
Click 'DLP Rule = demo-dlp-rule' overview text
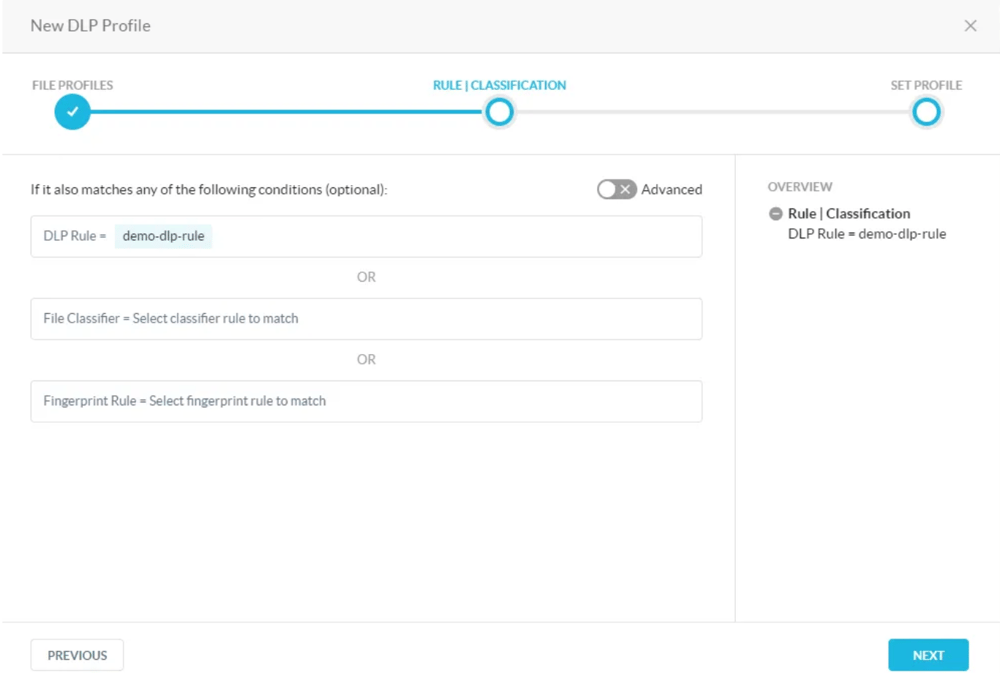coord(867,234)
